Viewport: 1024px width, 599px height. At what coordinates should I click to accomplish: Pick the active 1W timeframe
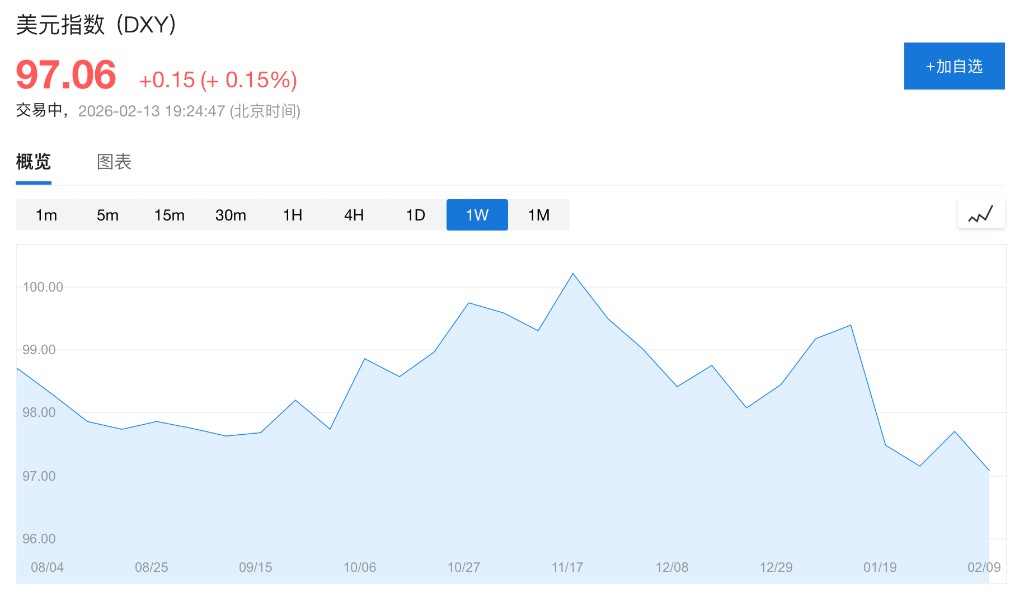(477, 215)
